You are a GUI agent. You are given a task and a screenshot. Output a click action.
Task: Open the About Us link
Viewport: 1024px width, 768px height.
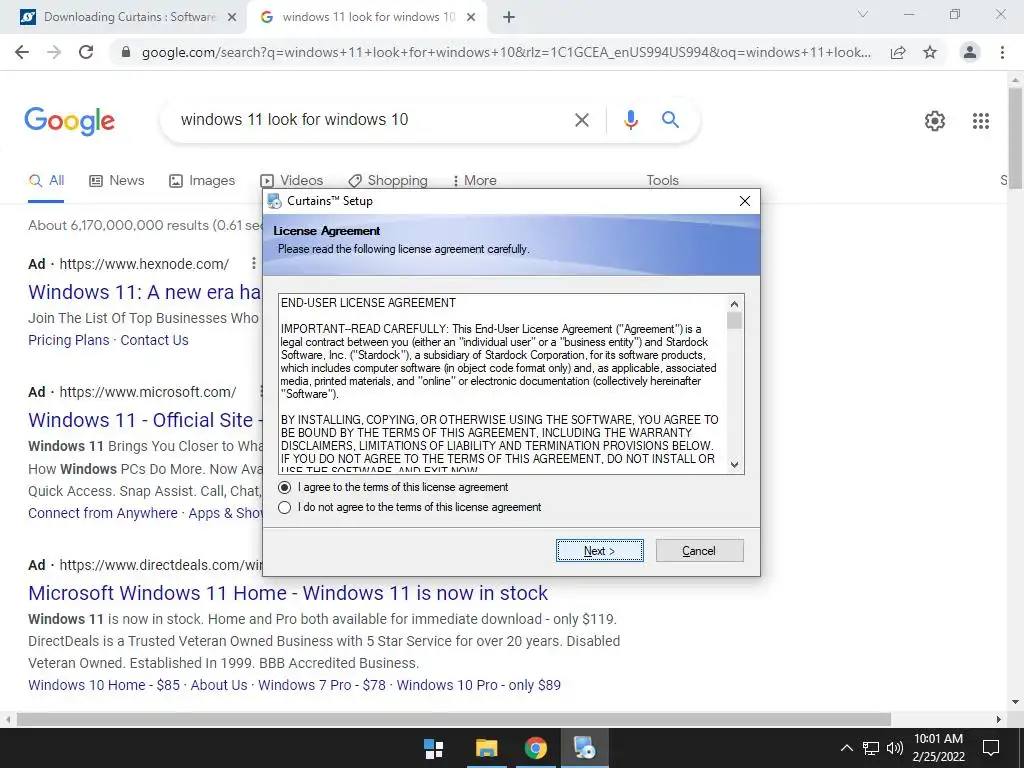pos(219,685)
